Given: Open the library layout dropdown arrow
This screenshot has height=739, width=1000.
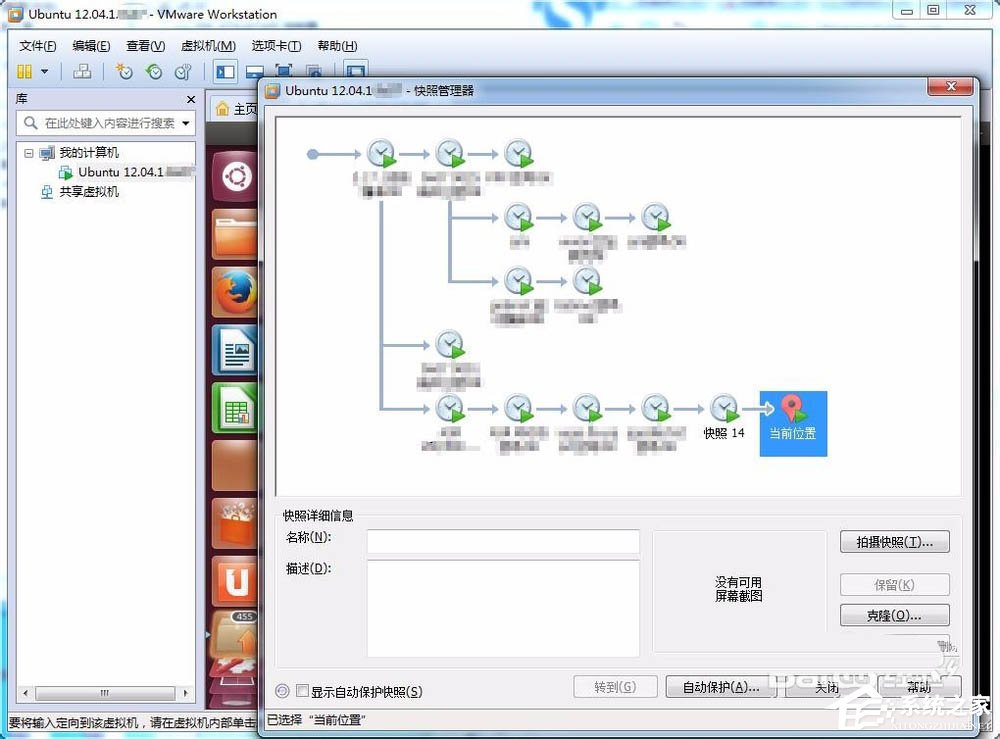Looking at the screenshot, I should click(44, 71).
